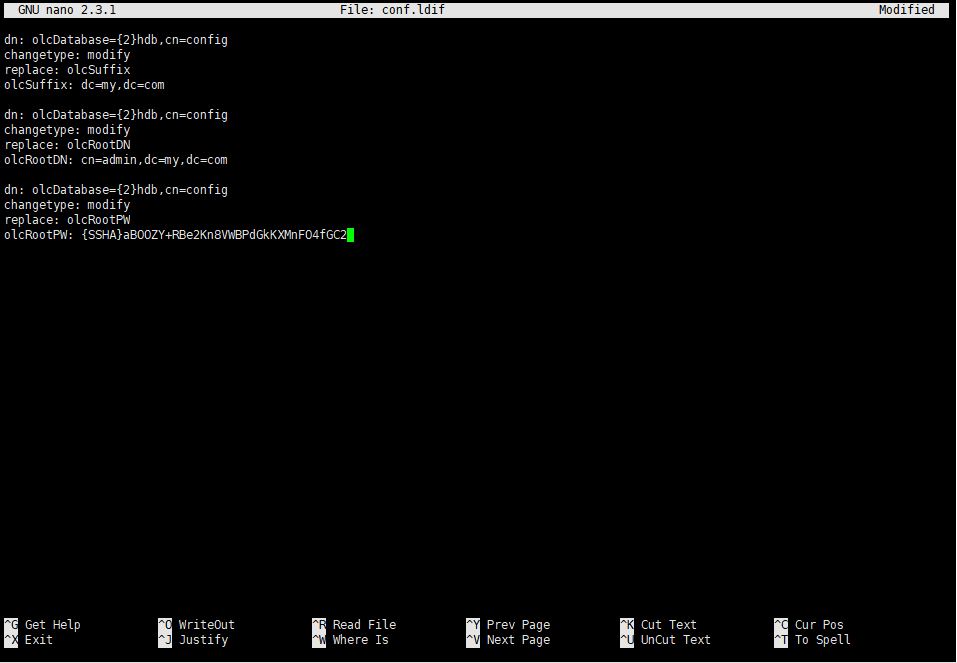The image size is (957, 663).
Task: Click the {SSHA} password hash value
Action: (x=214, y=235)
